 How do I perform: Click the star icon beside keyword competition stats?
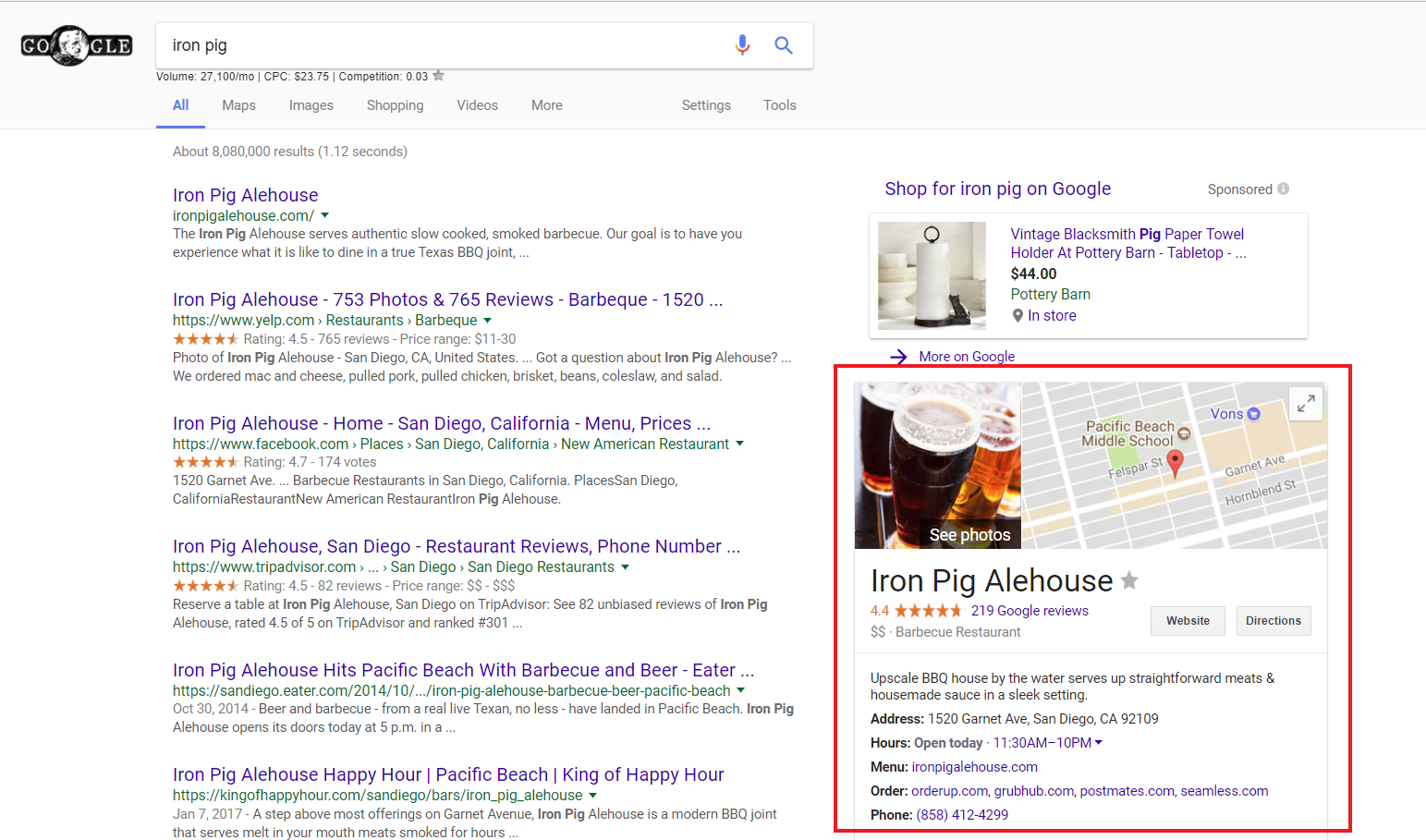(x=439, y=76)
